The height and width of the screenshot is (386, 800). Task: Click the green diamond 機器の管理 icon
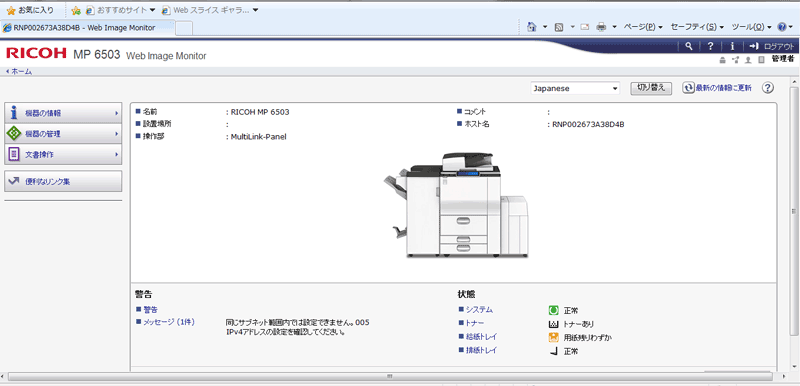tap(14, 134)
